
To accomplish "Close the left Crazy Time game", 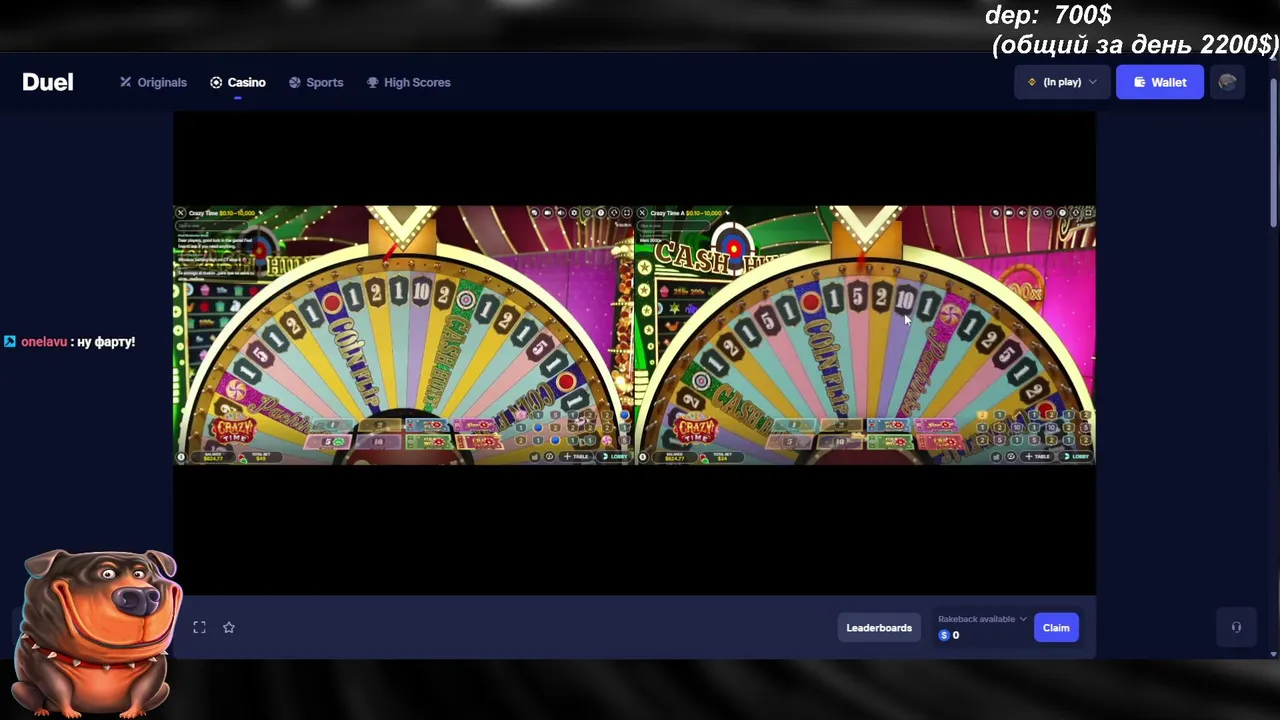I will coord(180,213).
